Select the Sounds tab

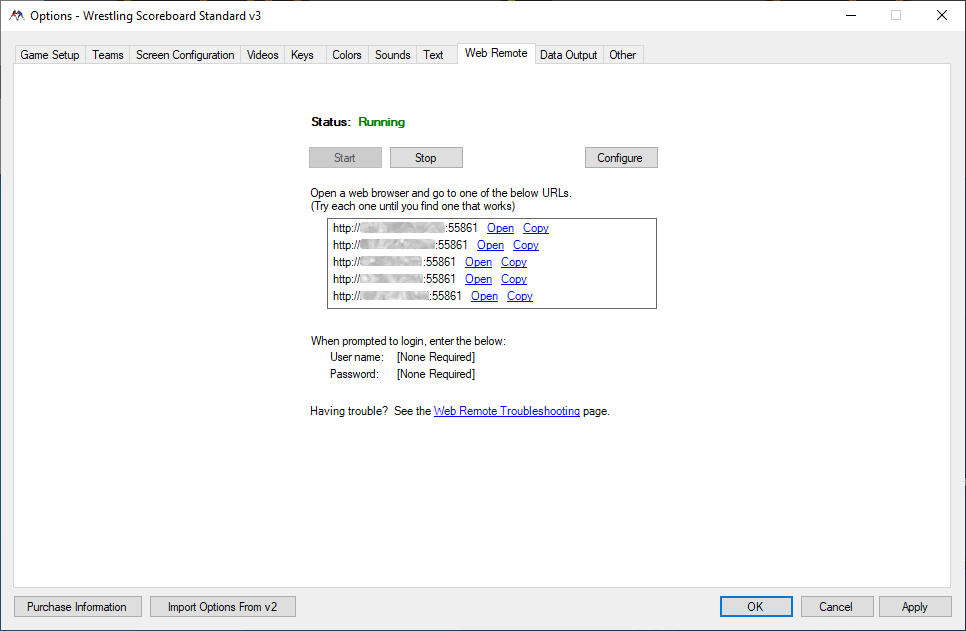pyautogui.click(x=392, y=55)
